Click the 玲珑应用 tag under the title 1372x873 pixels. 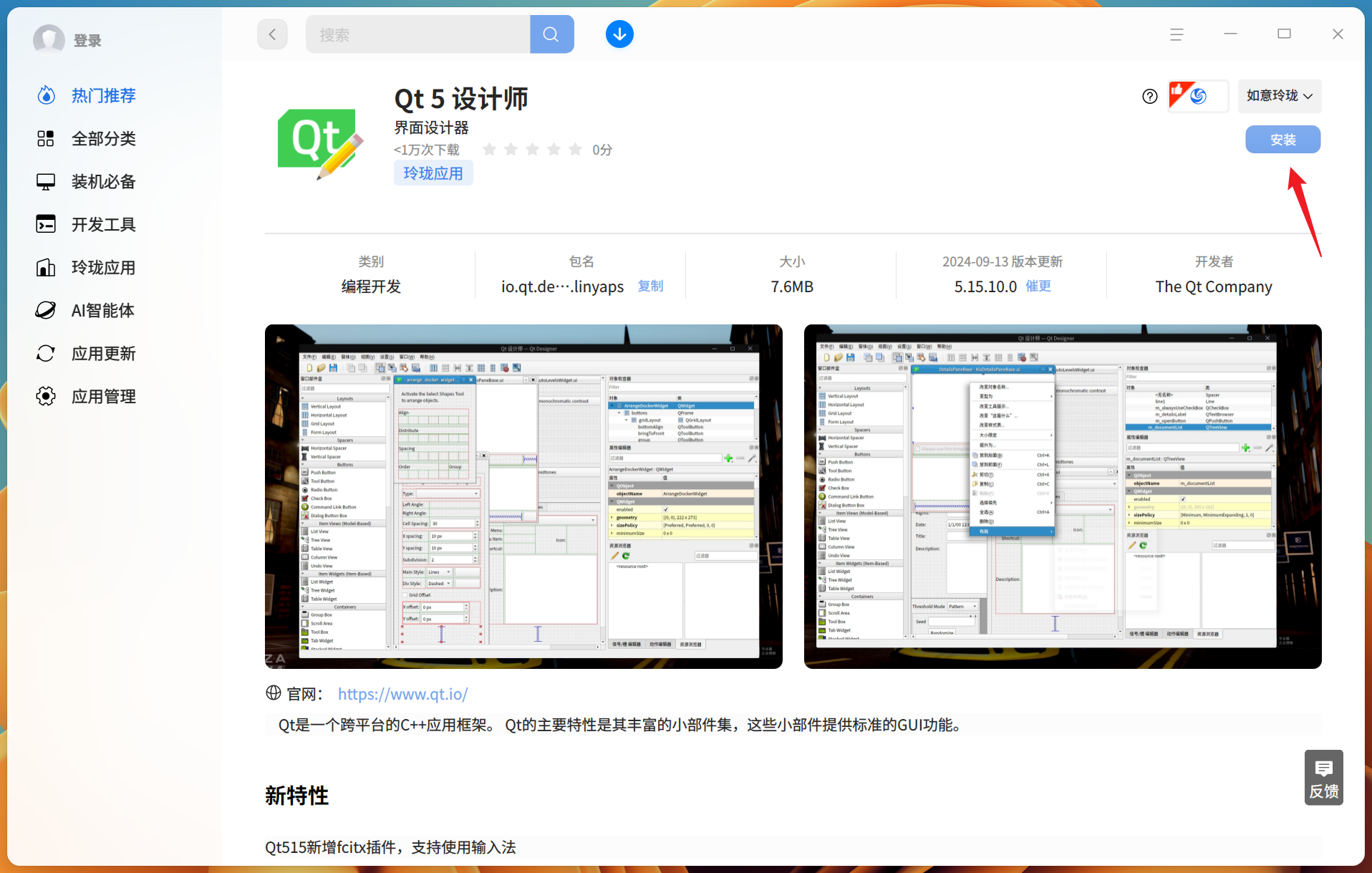[433, 173]
